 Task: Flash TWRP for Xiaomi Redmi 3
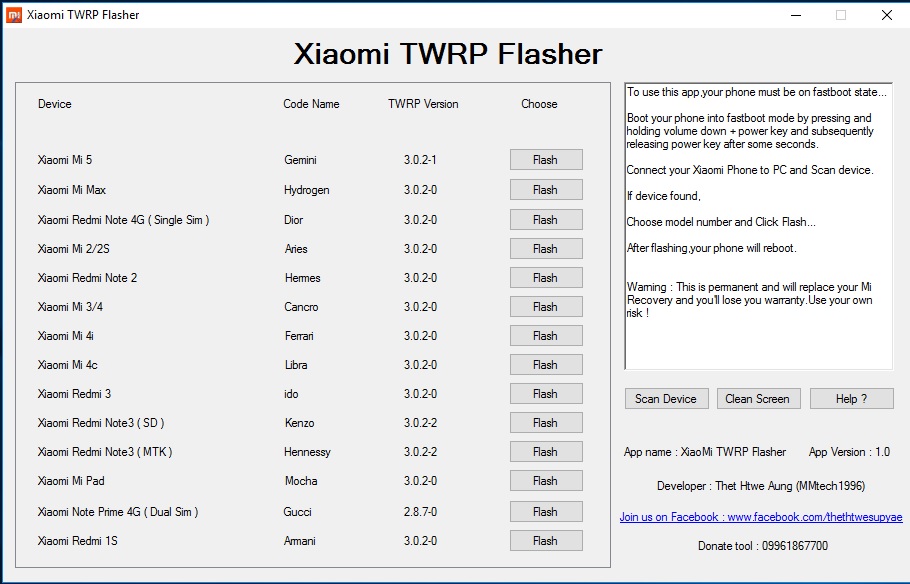point(546,394)
